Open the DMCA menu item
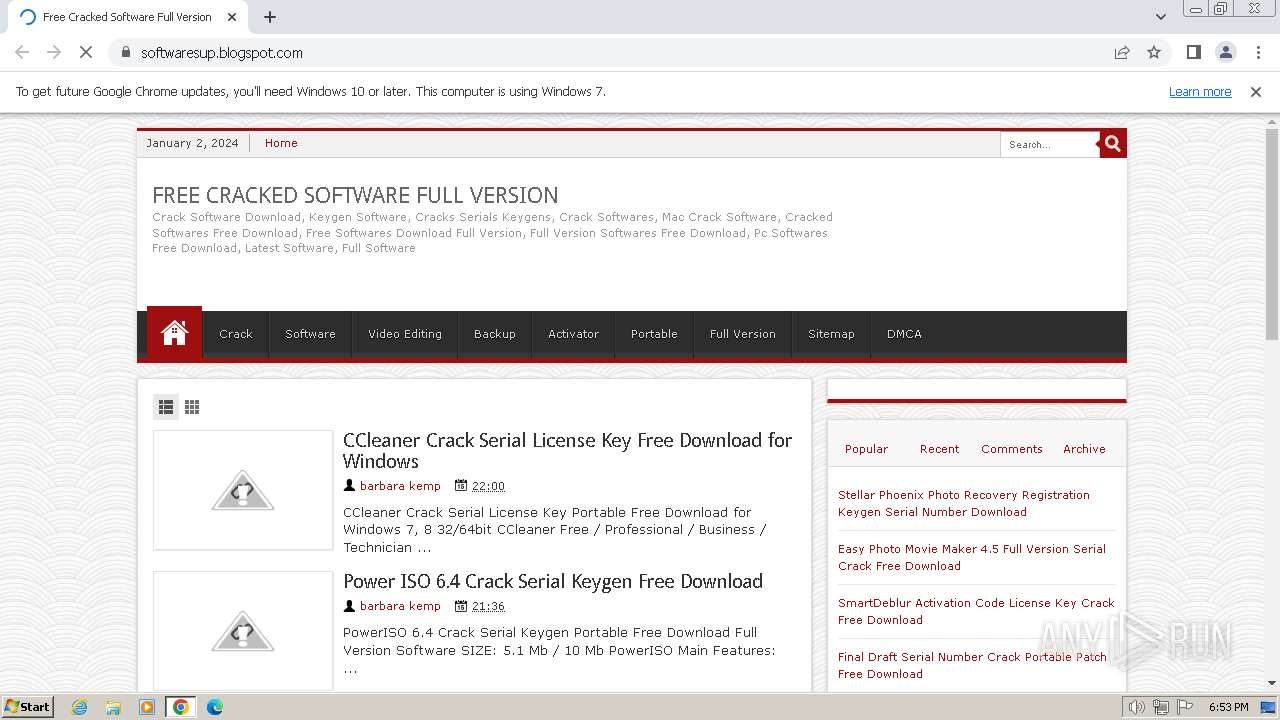Viewport: 1280px width, 720px height. tap(904, 334)
